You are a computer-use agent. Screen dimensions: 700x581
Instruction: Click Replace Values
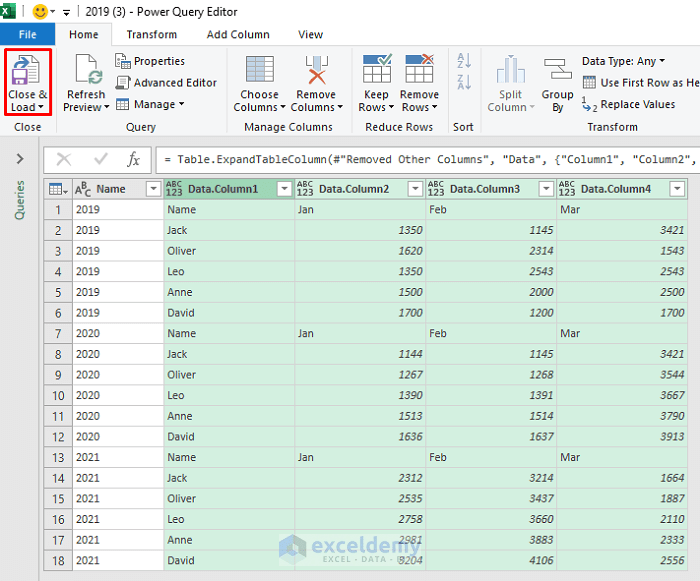pos(629,104)
